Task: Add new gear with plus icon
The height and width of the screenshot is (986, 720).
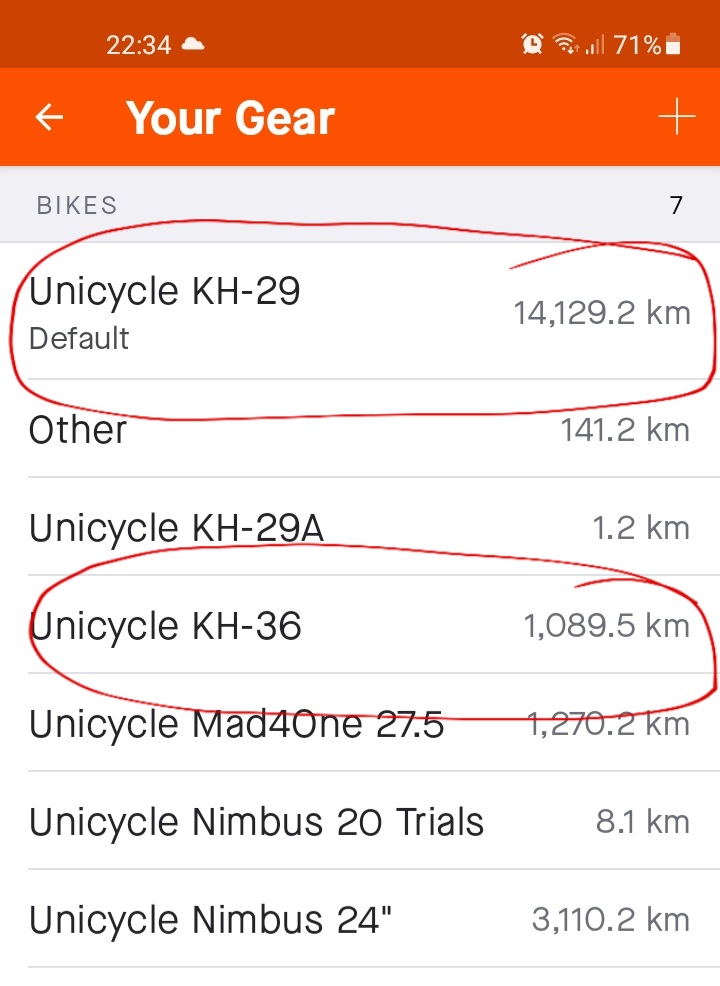Action: click(676, 117)
